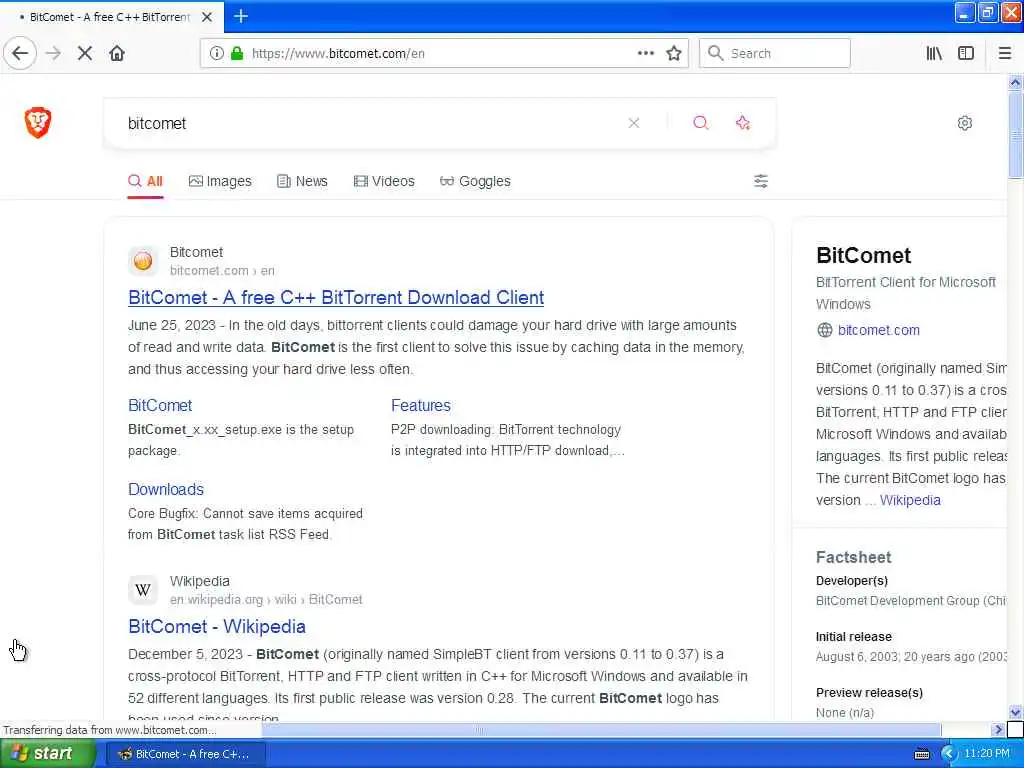Click horizontal scrollbar right arrow

click(998, 729)
